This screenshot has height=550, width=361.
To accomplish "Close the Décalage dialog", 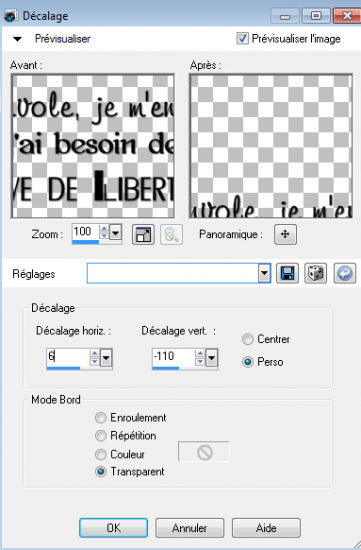I will tap(347, 16).
